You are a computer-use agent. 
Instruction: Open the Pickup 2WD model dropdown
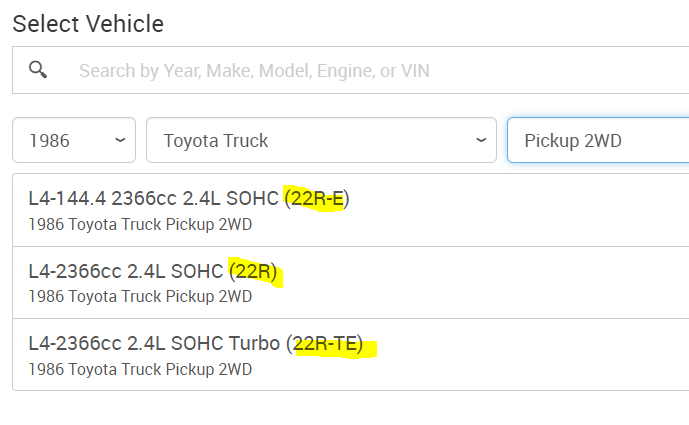click(597, 140)
